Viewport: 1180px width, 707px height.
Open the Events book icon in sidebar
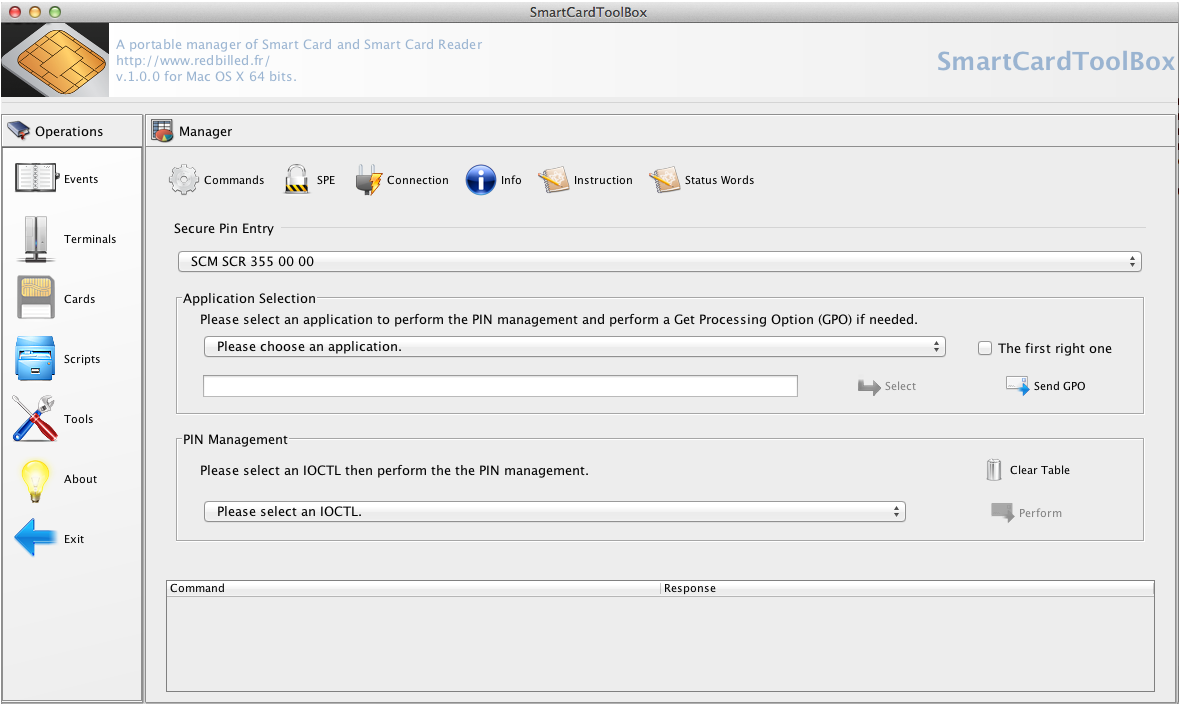[x=36, y=178]
